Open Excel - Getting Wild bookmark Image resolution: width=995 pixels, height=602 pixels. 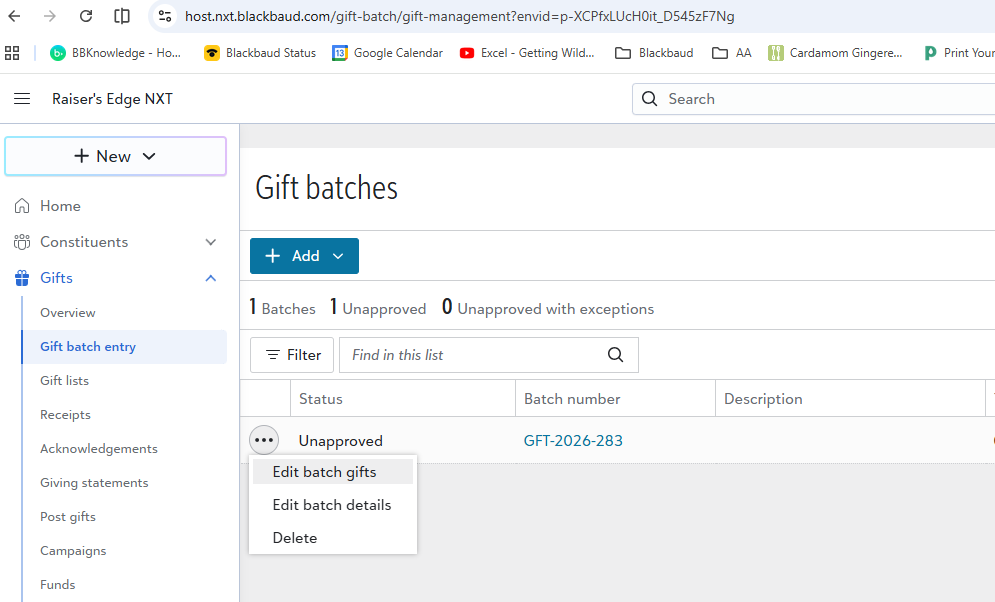point(527,53)
